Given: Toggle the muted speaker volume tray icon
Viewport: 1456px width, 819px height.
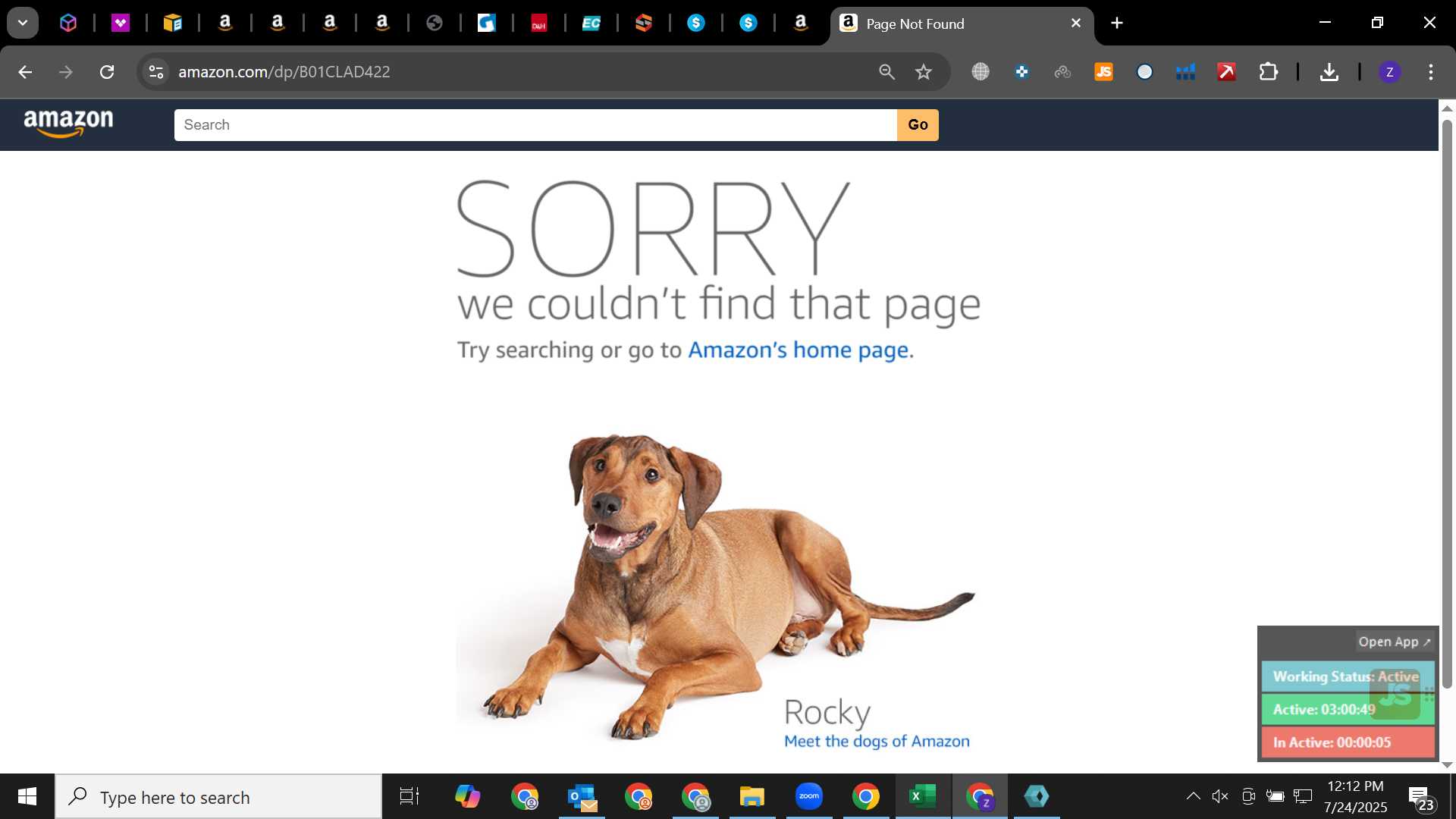Looking at the screenshot, I should [x=1220, y=796].
